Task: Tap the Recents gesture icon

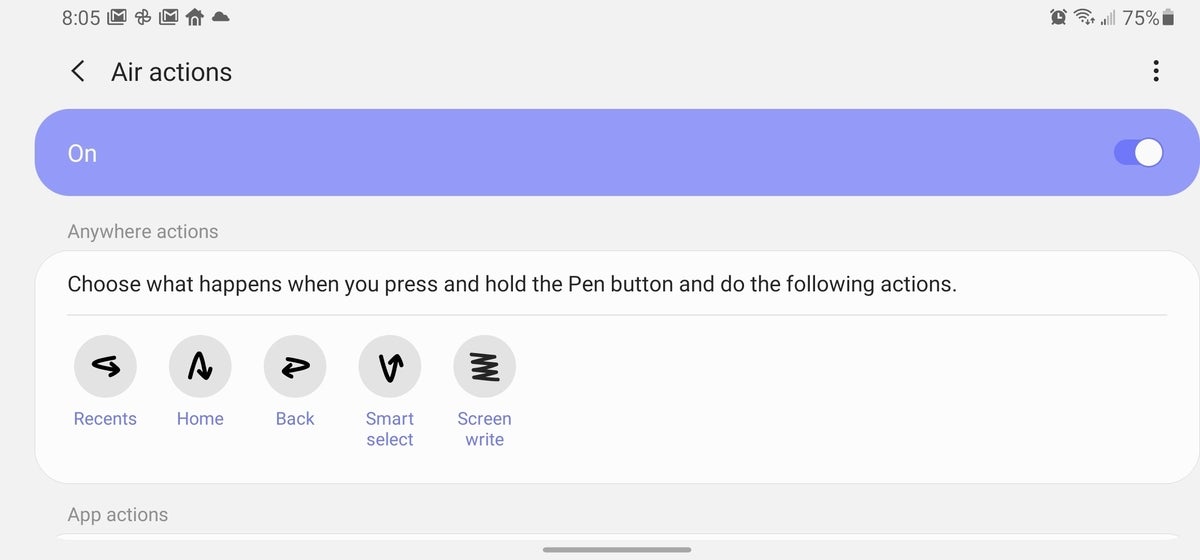Action: tap(105, 366)
